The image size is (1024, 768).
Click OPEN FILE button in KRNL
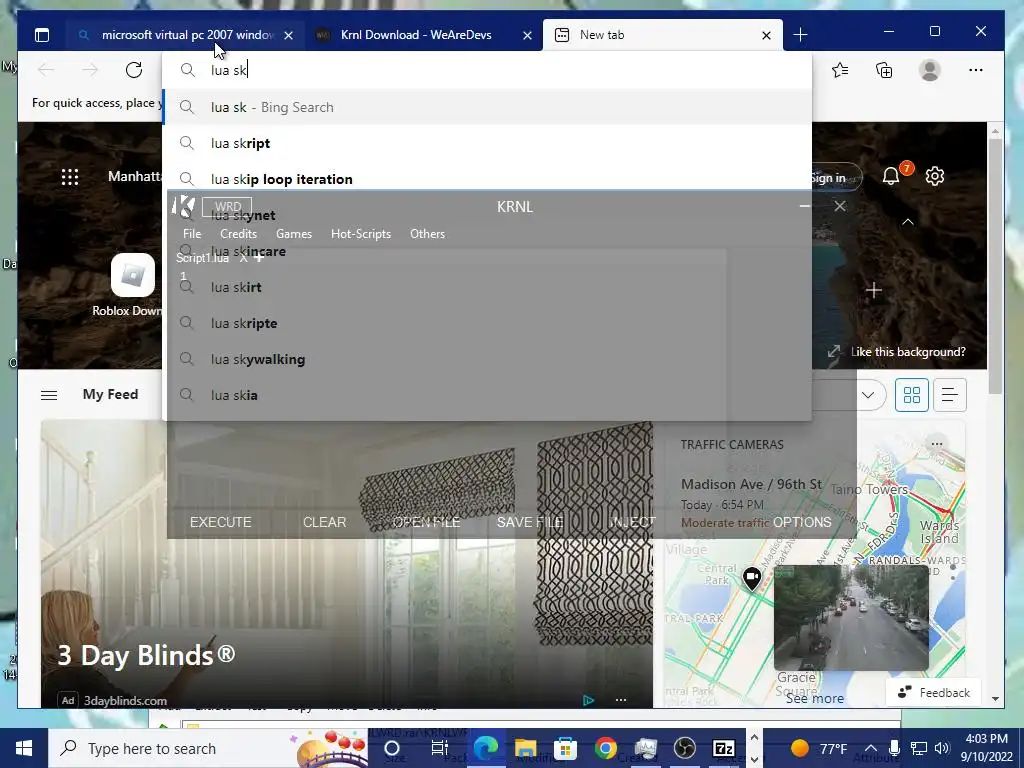pos(426,522)
